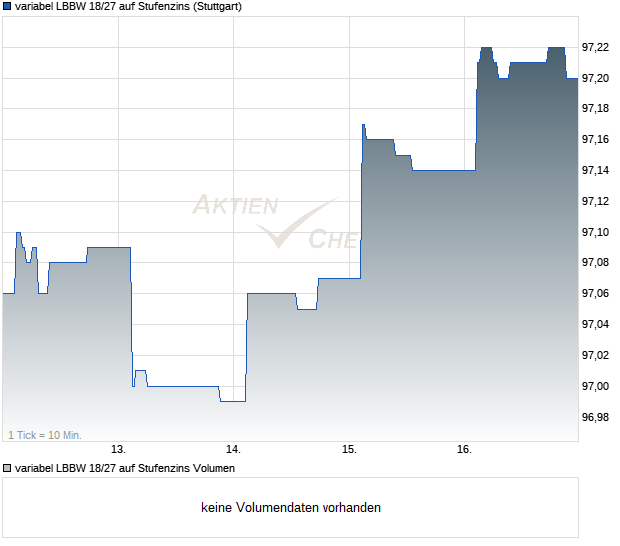Viewport: 620px width, 546px height.
Task: Click the 97,12 price axis label
Action: [595, 201]
